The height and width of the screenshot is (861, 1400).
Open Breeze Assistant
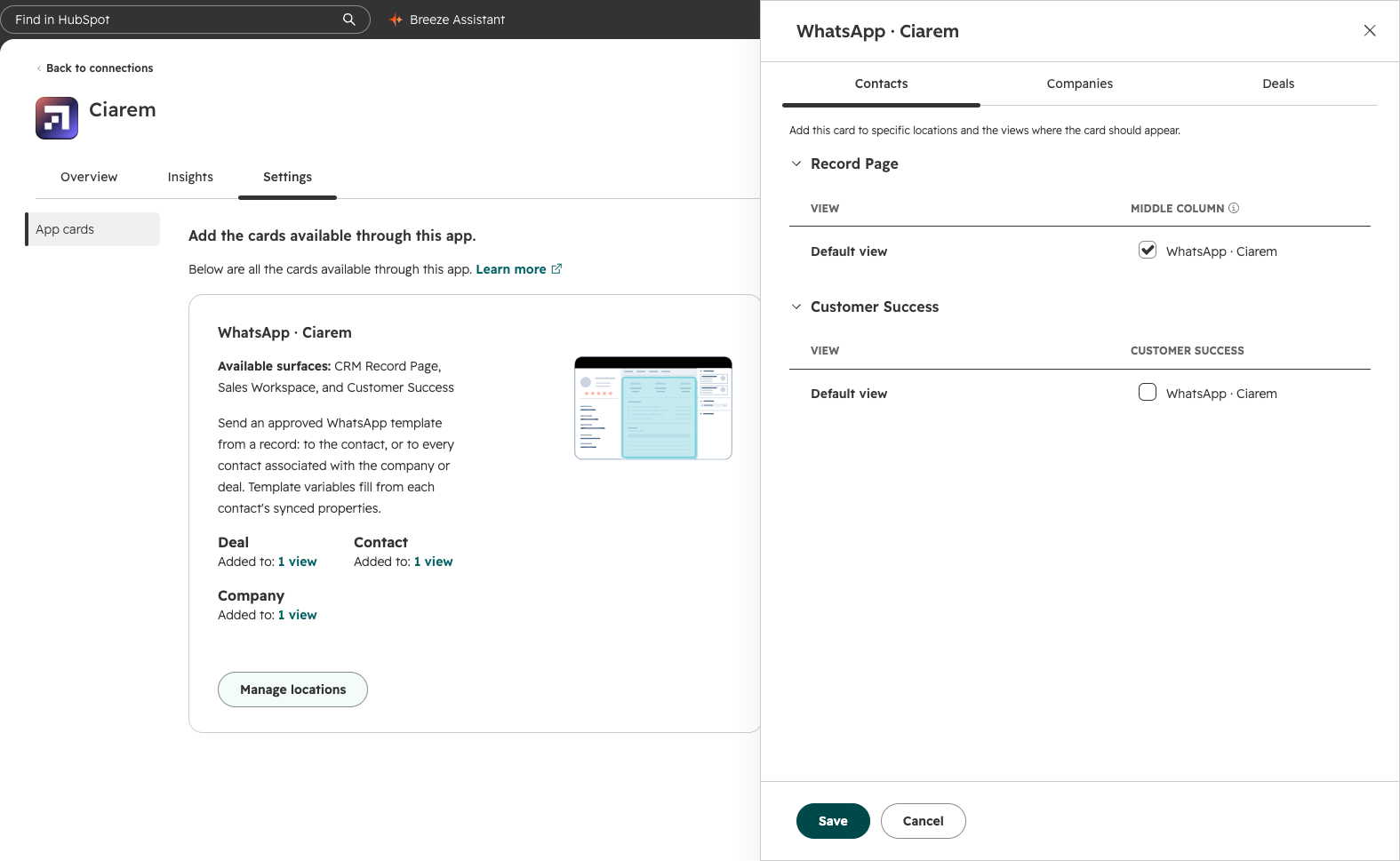click(447, 20)
